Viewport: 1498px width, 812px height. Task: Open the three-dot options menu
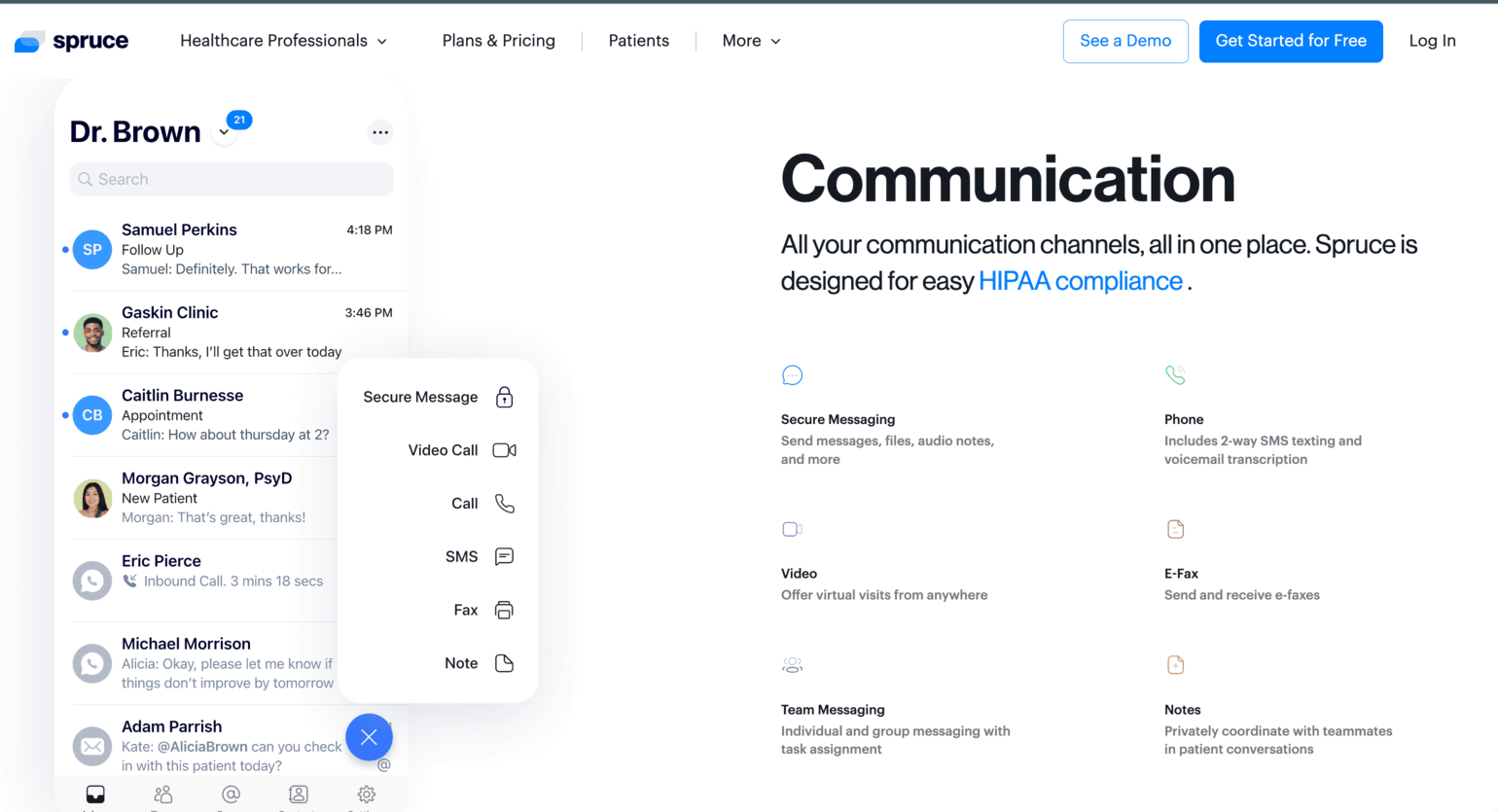click(380, 132)
